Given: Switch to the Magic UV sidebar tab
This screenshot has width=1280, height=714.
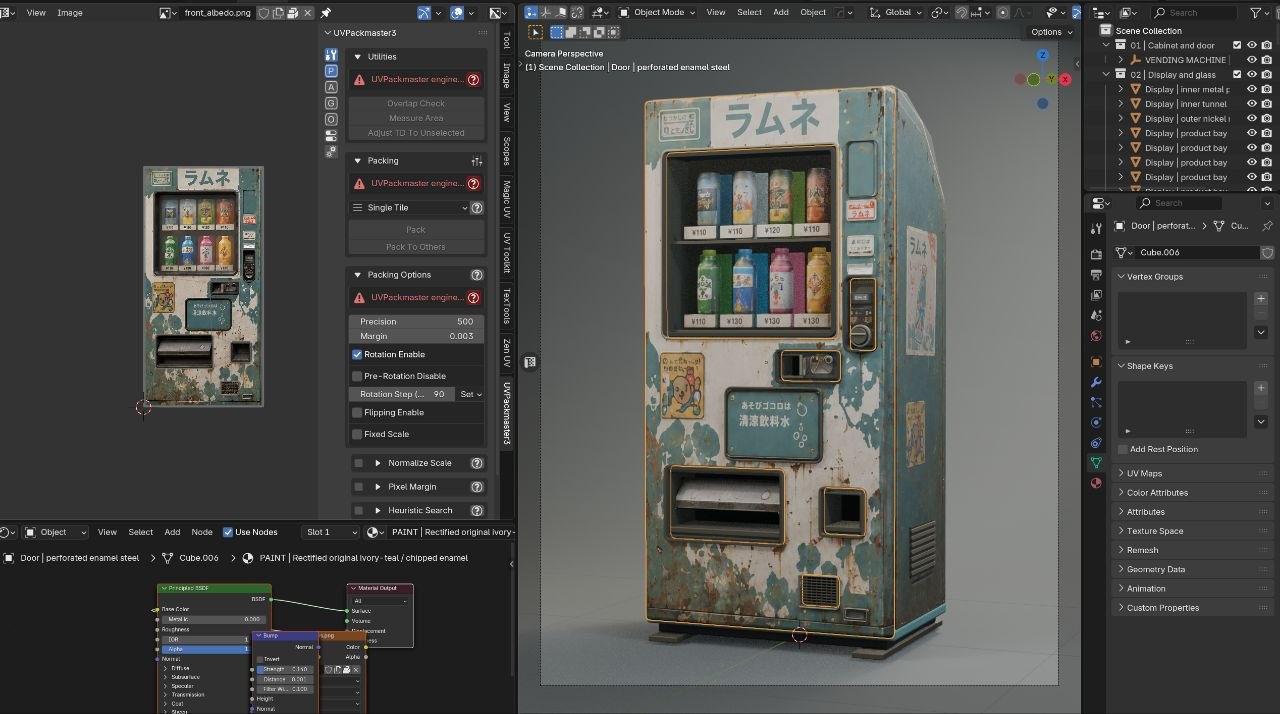Looking at the screenshot, I should coord(506,199).
